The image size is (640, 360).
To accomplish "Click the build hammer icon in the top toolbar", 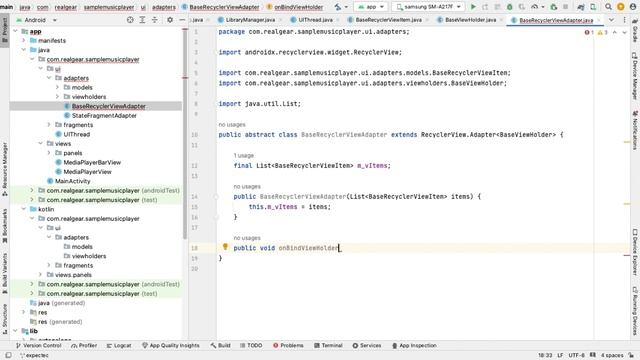I will point(338,7).
